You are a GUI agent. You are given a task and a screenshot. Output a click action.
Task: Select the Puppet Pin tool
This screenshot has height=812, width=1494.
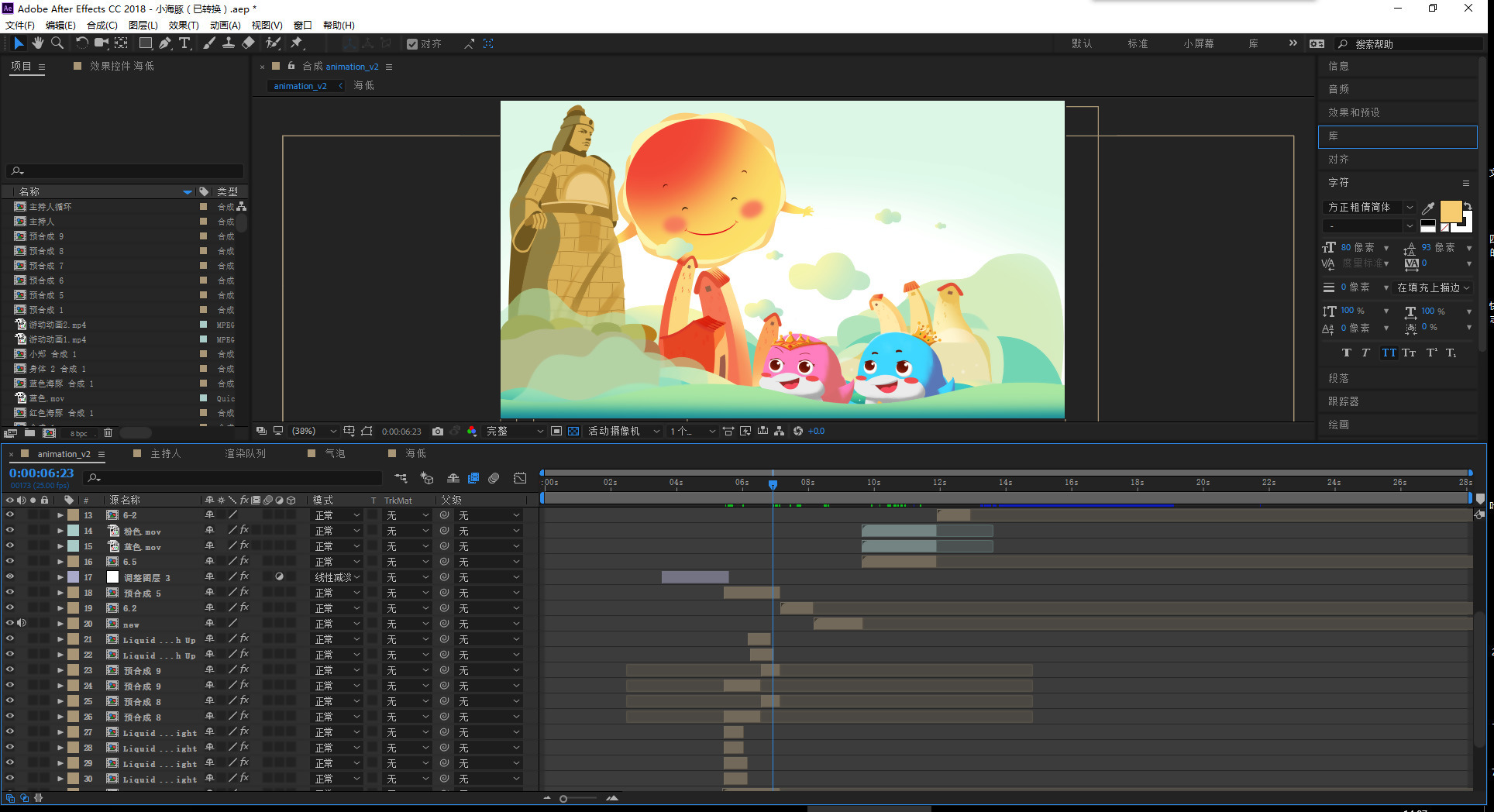pyautogui.click(x=296, y=43)
